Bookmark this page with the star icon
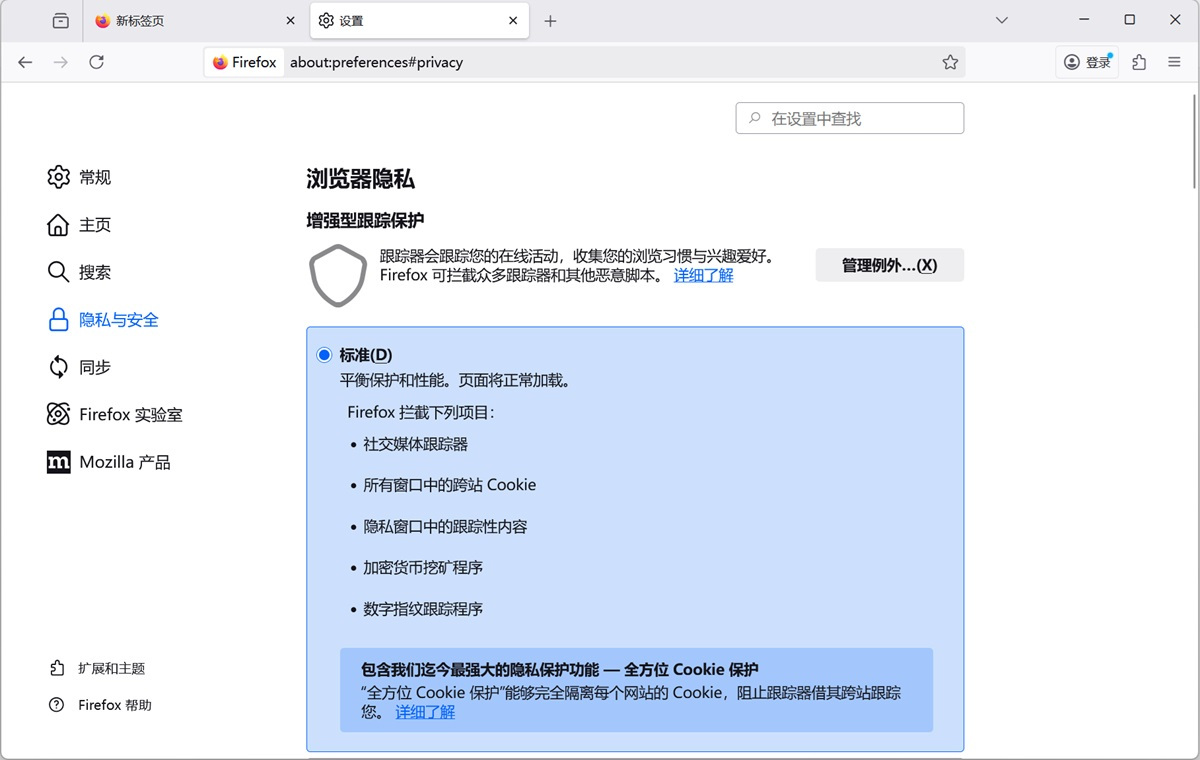The width and height of the screenshot is (1200, 760). coord(949,61)
